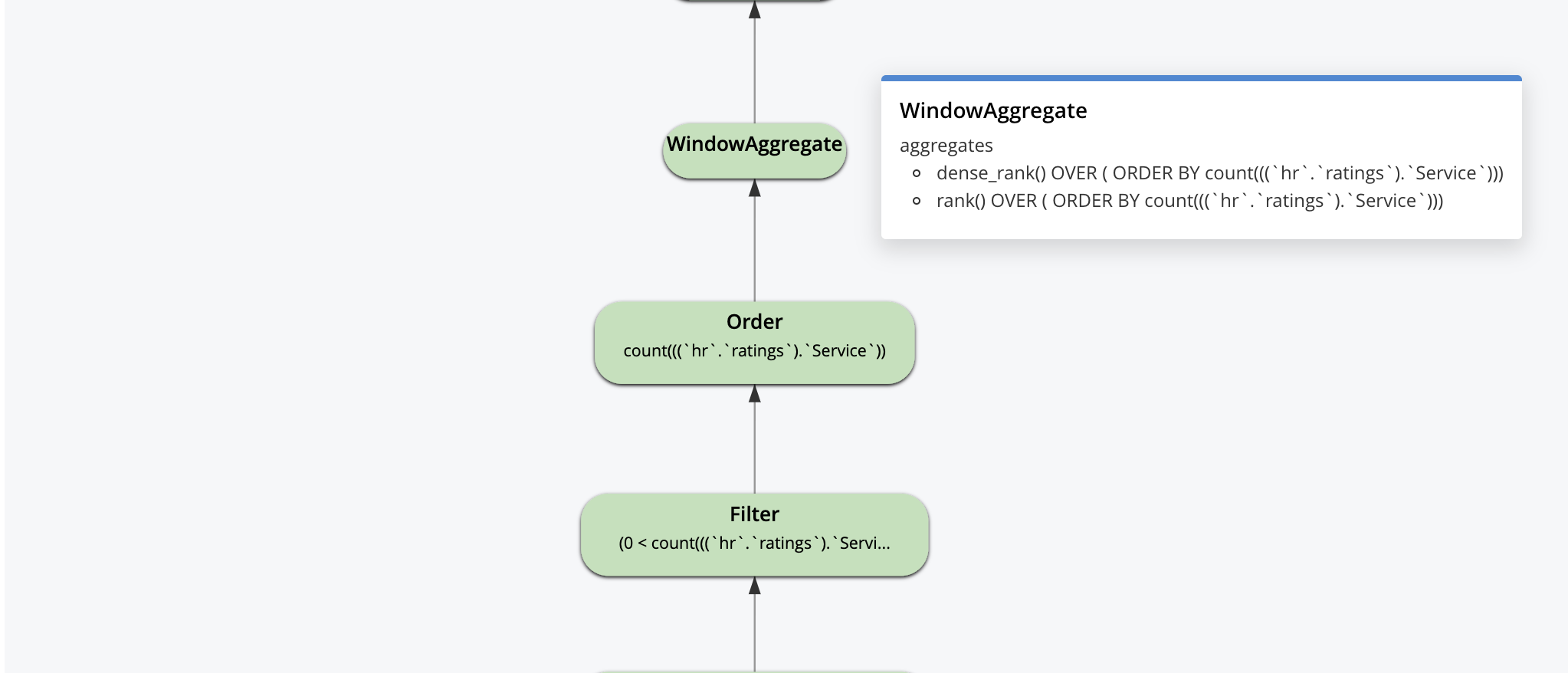
Task: Click the edge line between Filter and Order
Action: click(x=754, y=448)
